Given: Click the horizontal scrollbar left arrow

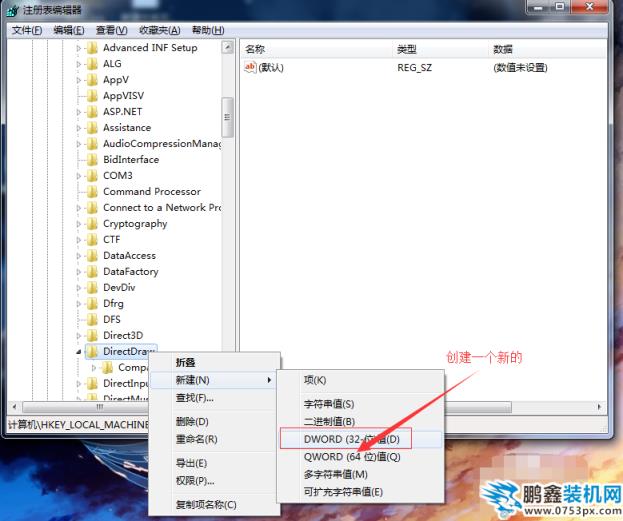Looking at the screenshot, I should pyautogui.click(x=14, y=407).
